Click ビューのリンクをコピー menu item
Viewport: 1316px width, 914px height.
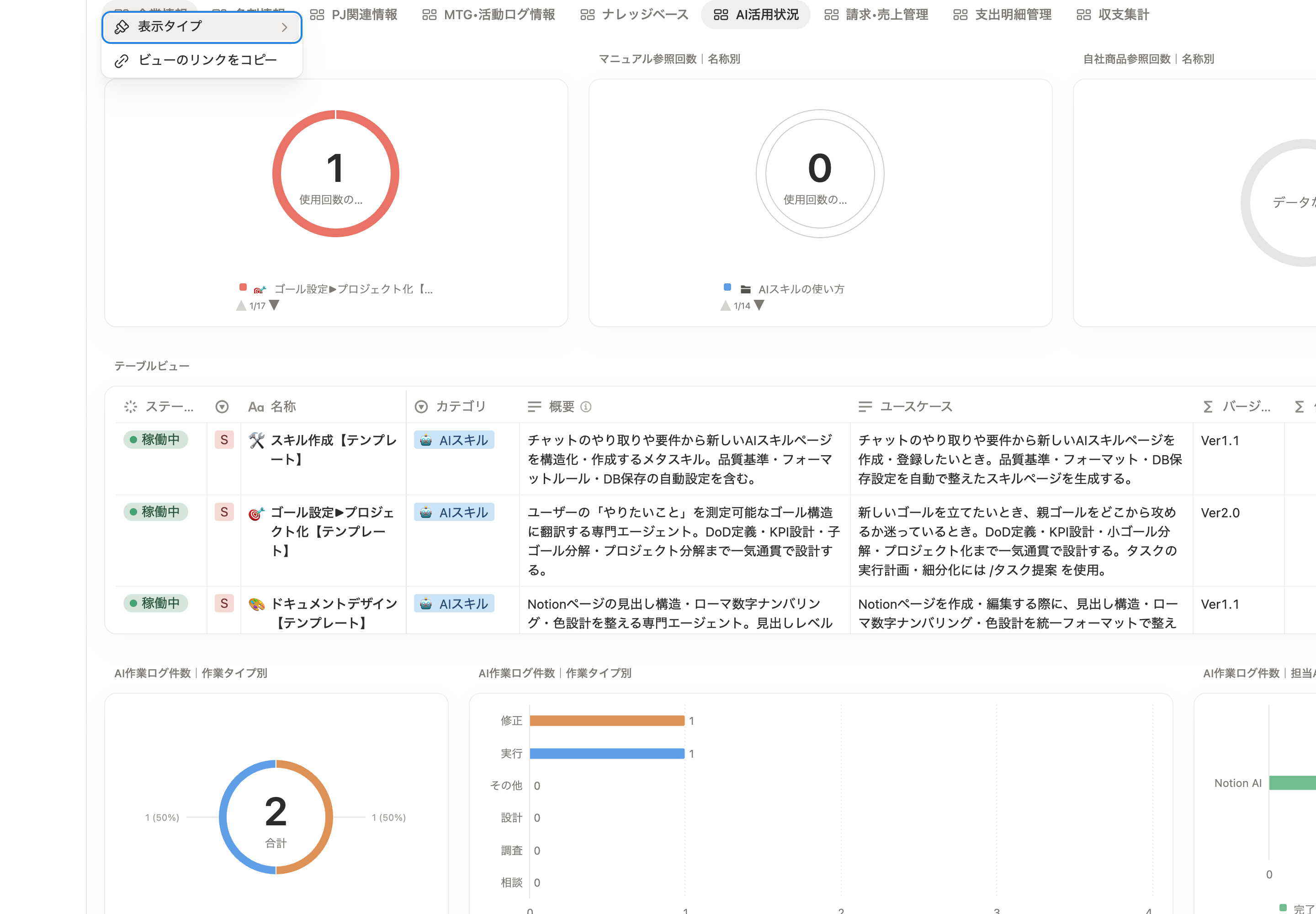pos(202,60)
